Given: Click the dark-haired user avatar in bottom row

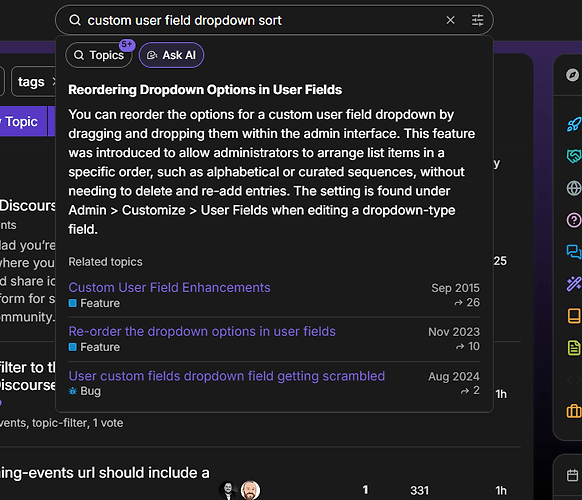Looking at the screenshot, I should [x=228, y=490].
